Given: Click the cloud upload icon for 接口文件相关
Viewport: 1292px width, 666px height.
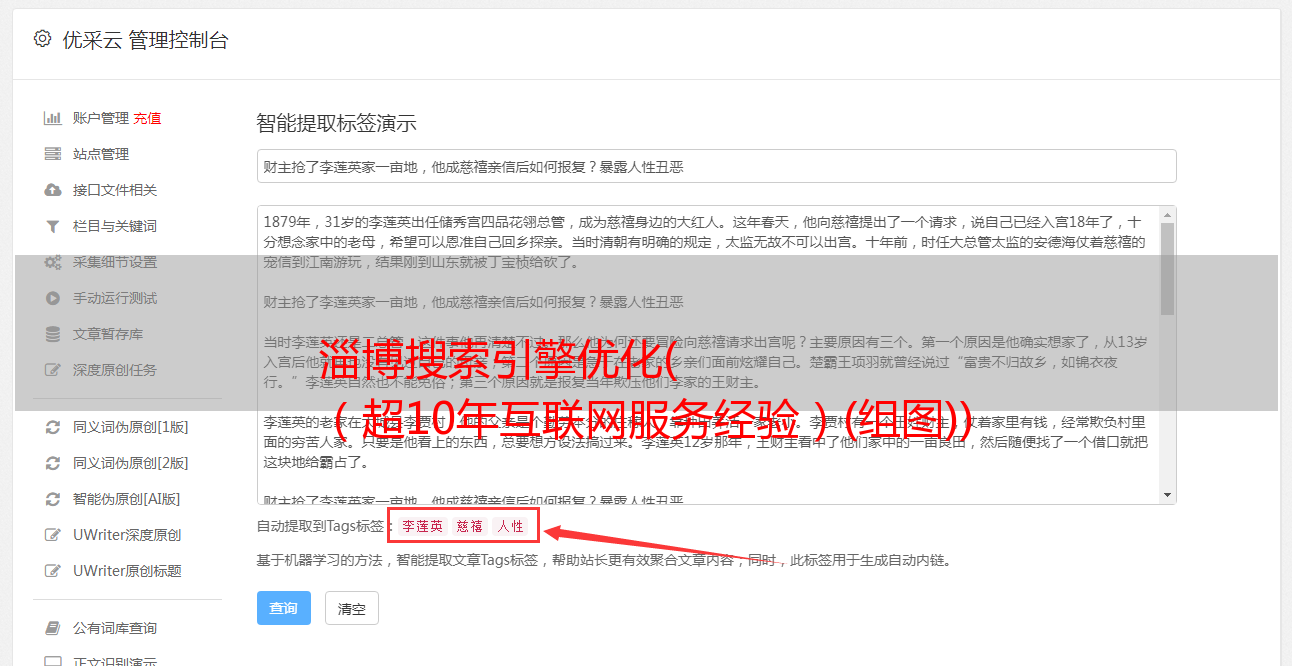Looking at the screenshot, I should [53, 190].
